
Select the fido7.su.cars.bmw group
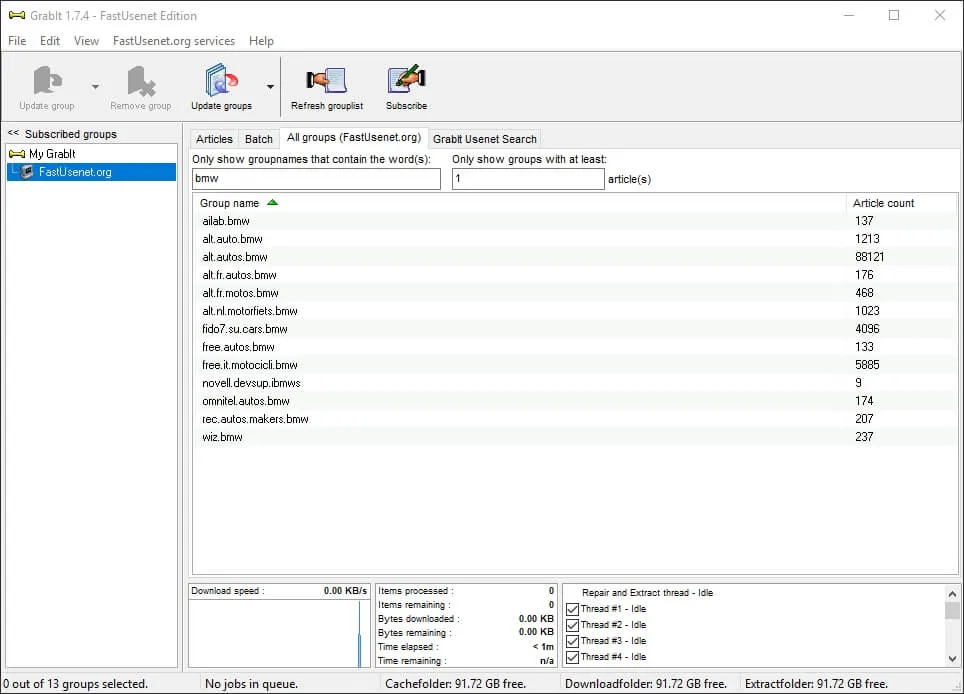tap(575, 329)
